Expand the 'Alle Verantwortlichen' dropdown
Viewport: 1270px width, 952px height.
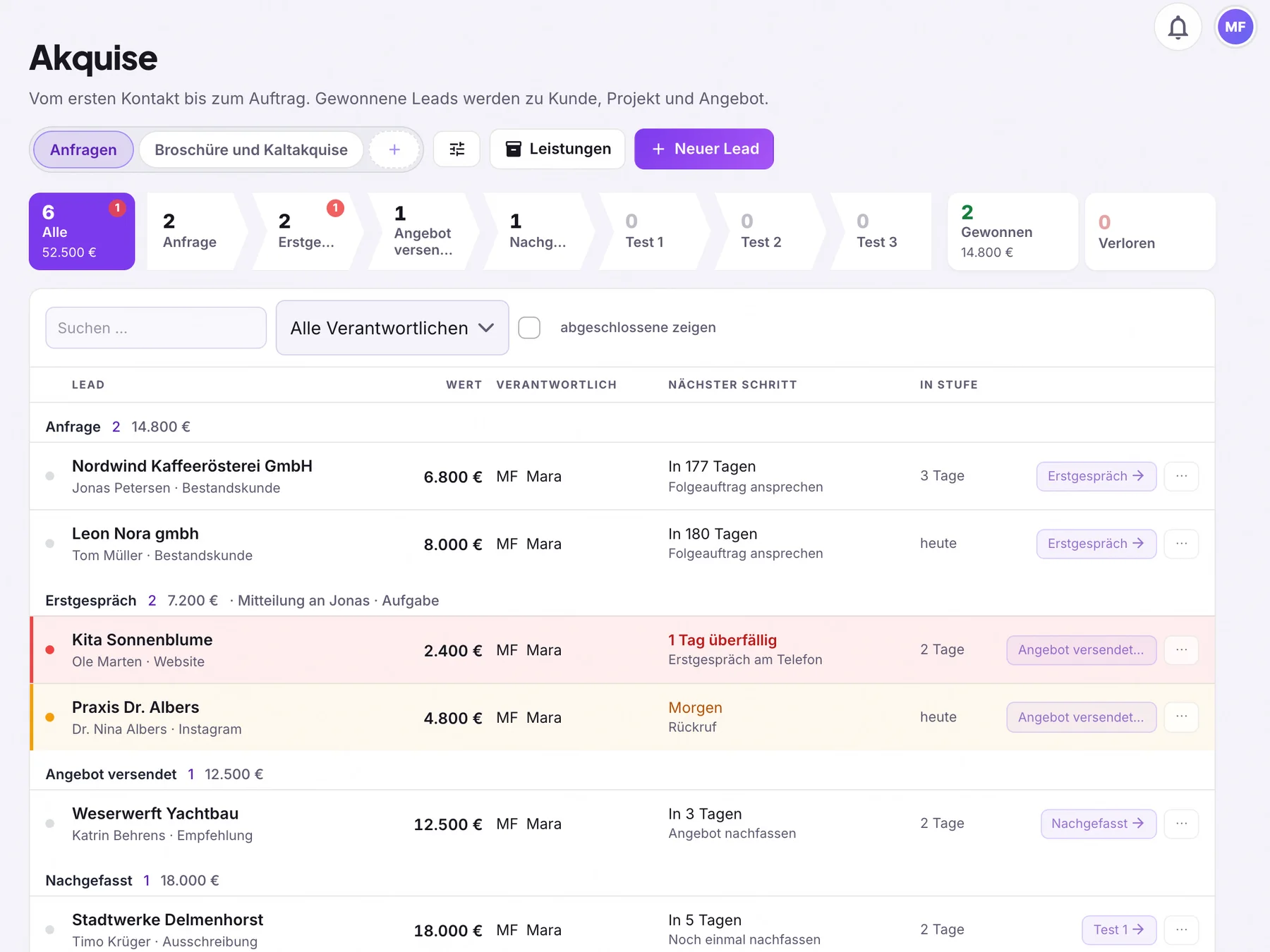(x=392, y=328)
